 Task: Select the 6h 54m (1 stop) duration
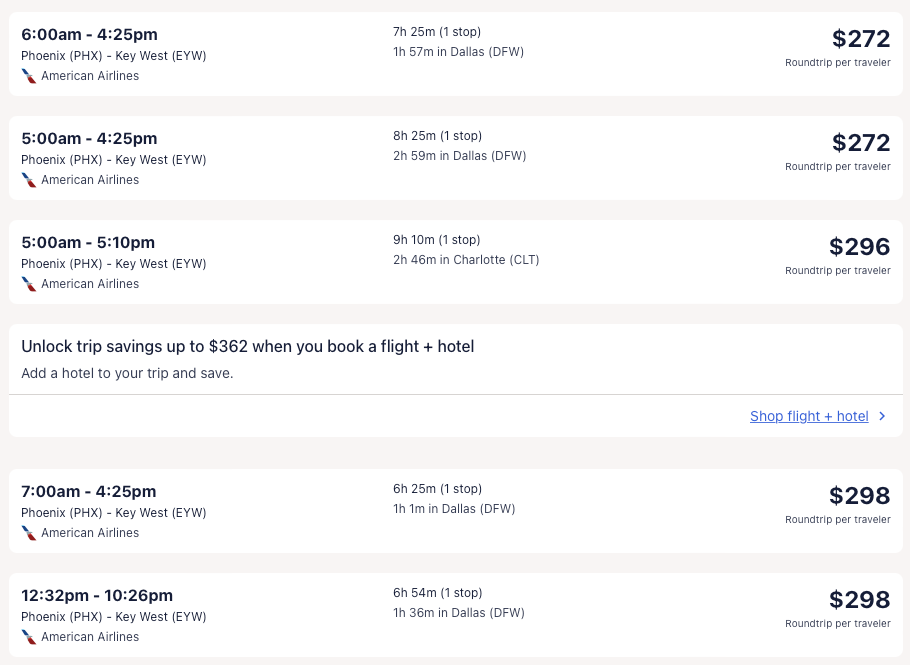[437, 593]
